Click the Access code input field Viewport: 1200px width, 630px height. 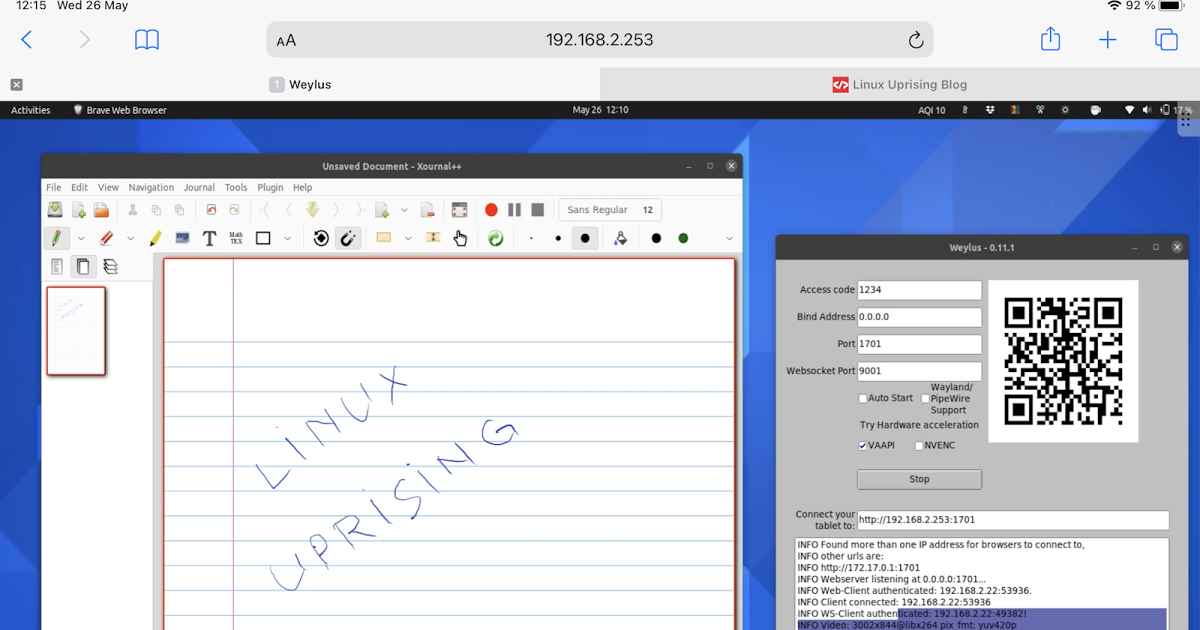[x=919, y=290]
